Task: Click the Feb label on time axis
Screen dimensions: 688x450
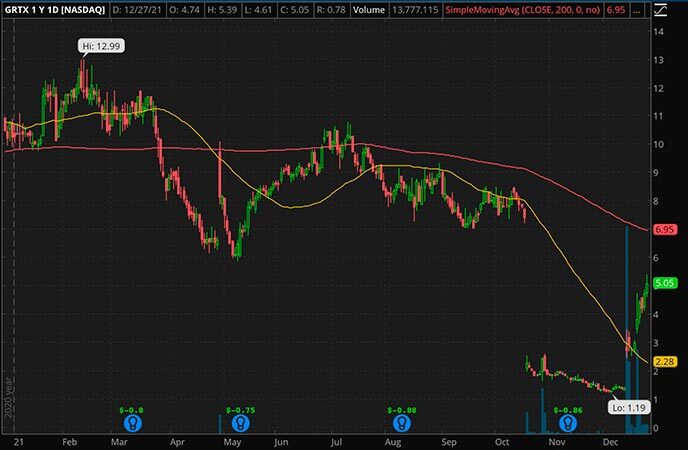Action: point(69,442)
